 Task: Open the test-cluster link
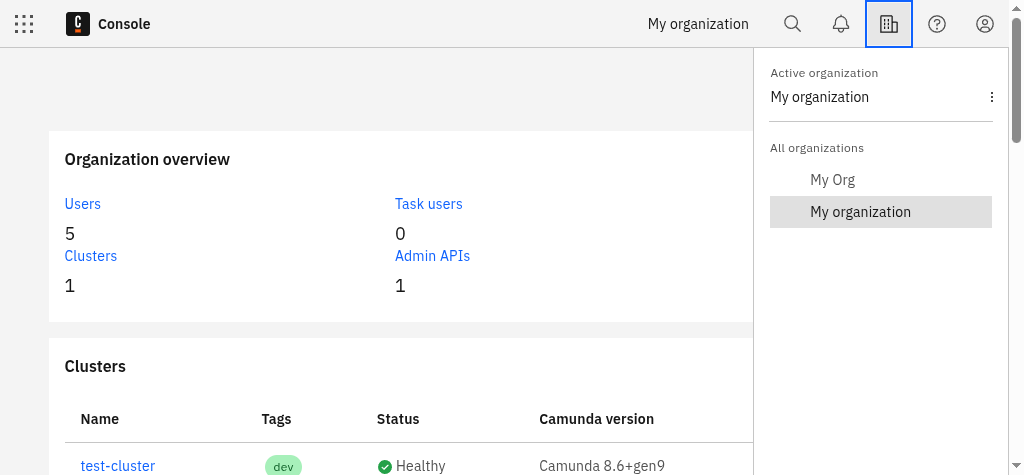(x=118, y=466)
